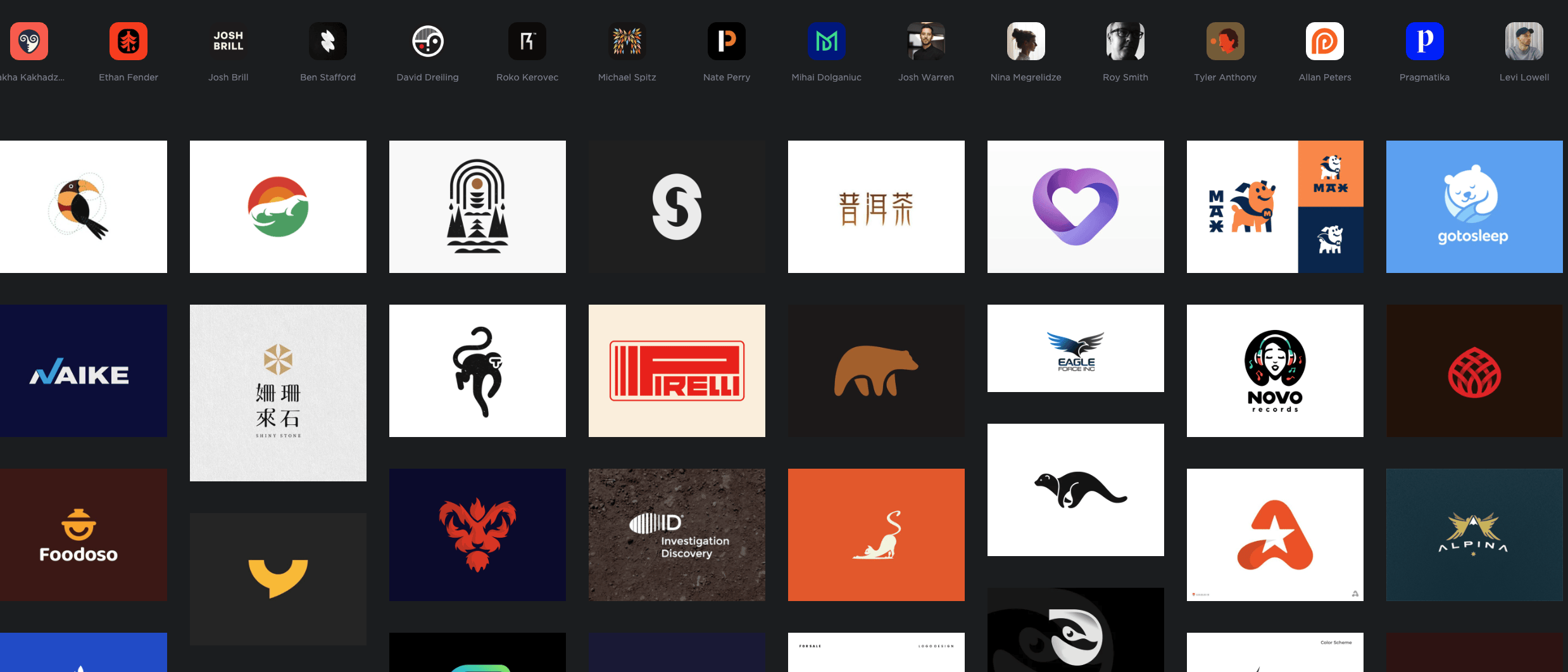This screenshot has height=672, width=1568.
Task: Select Ben Stafford's profile avatar
Action: (x=328, y=41)
